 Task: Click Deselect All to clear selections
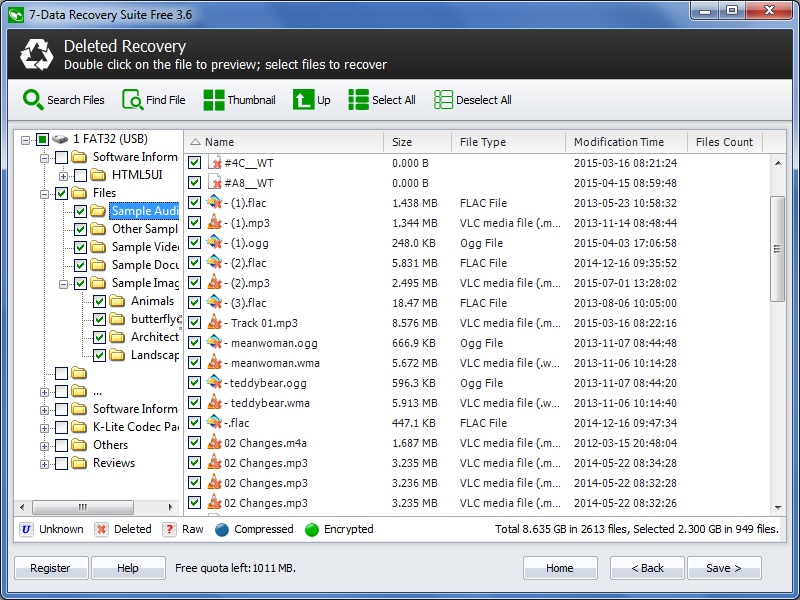coord(472,100)
